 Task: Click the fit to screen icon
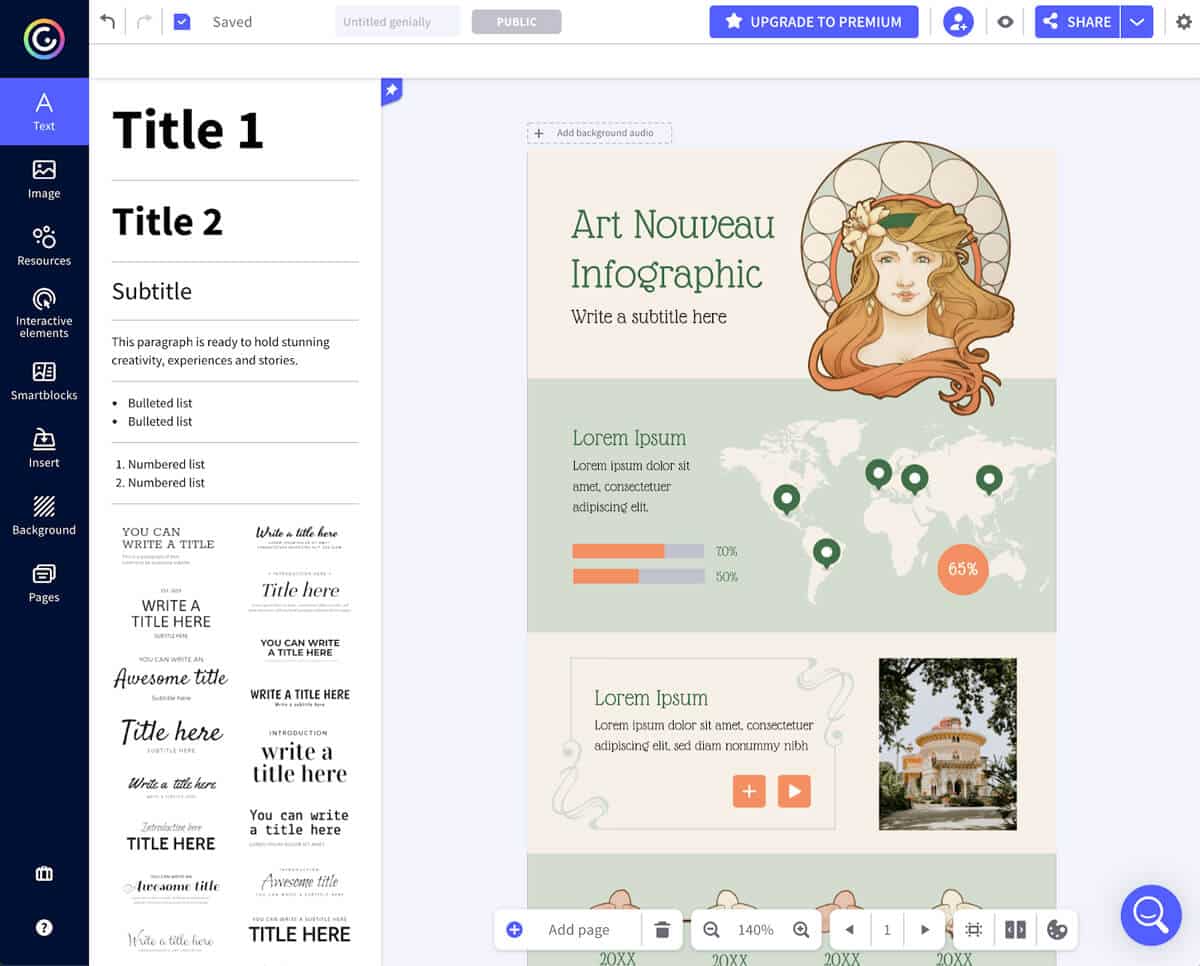click(973, 930)
